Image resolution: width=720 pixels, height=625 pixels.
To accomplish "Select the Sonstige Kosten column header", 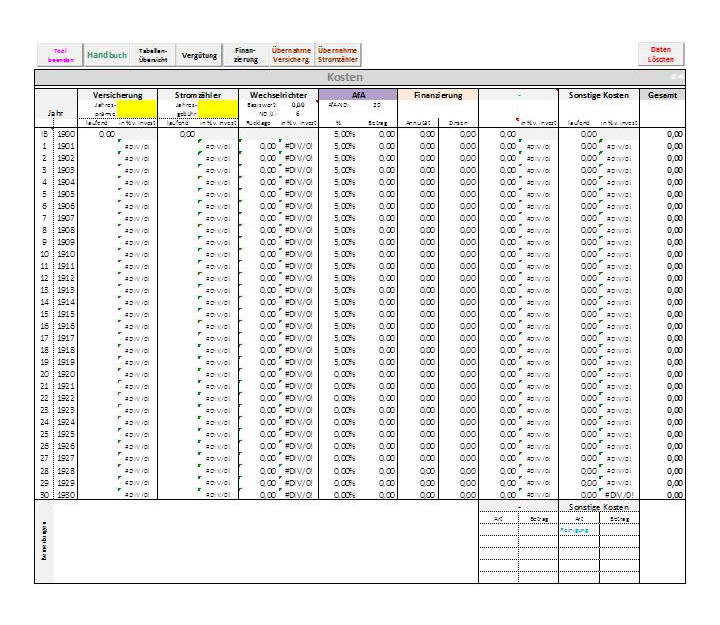I will (599, 95).
